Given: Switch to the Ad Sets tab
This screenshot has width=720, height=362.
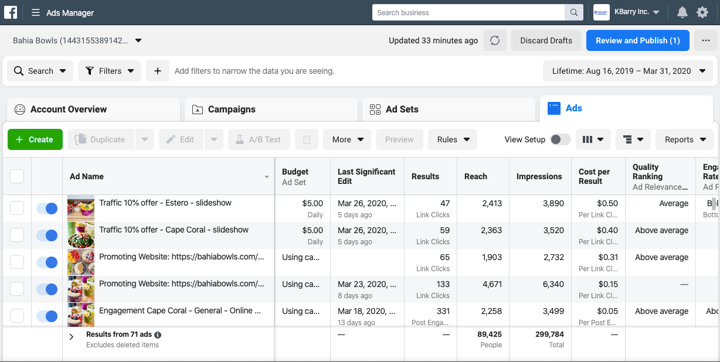Looking at the screenshot, I should [448, 109].
